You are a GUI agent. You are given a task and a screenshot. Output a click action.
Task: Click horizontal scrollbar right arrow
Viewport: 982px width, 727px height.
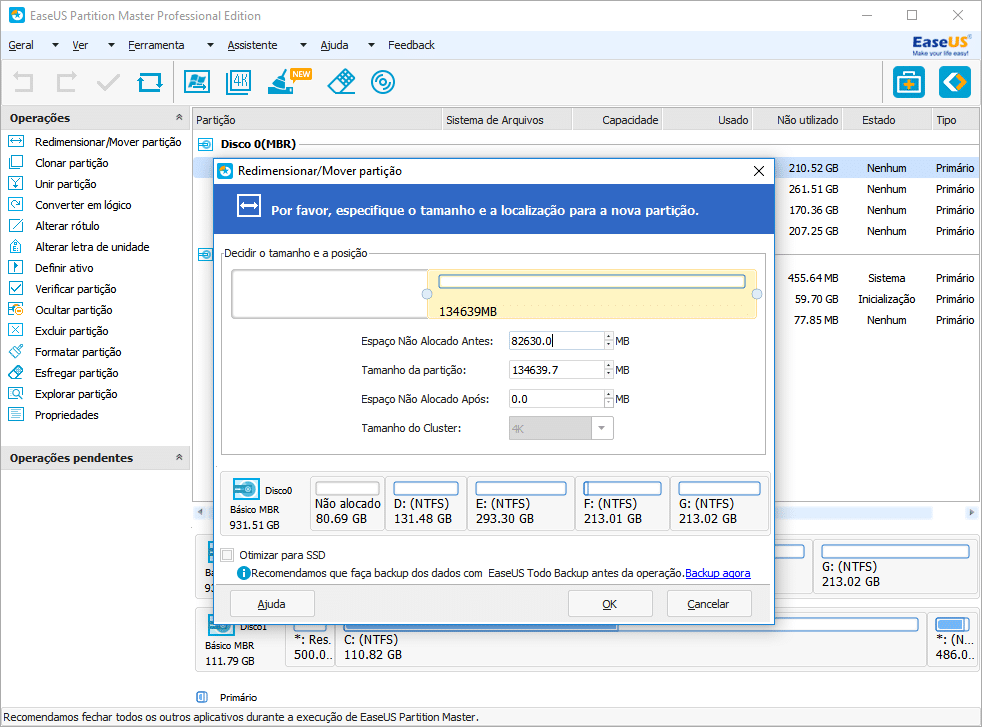(971, 512)
